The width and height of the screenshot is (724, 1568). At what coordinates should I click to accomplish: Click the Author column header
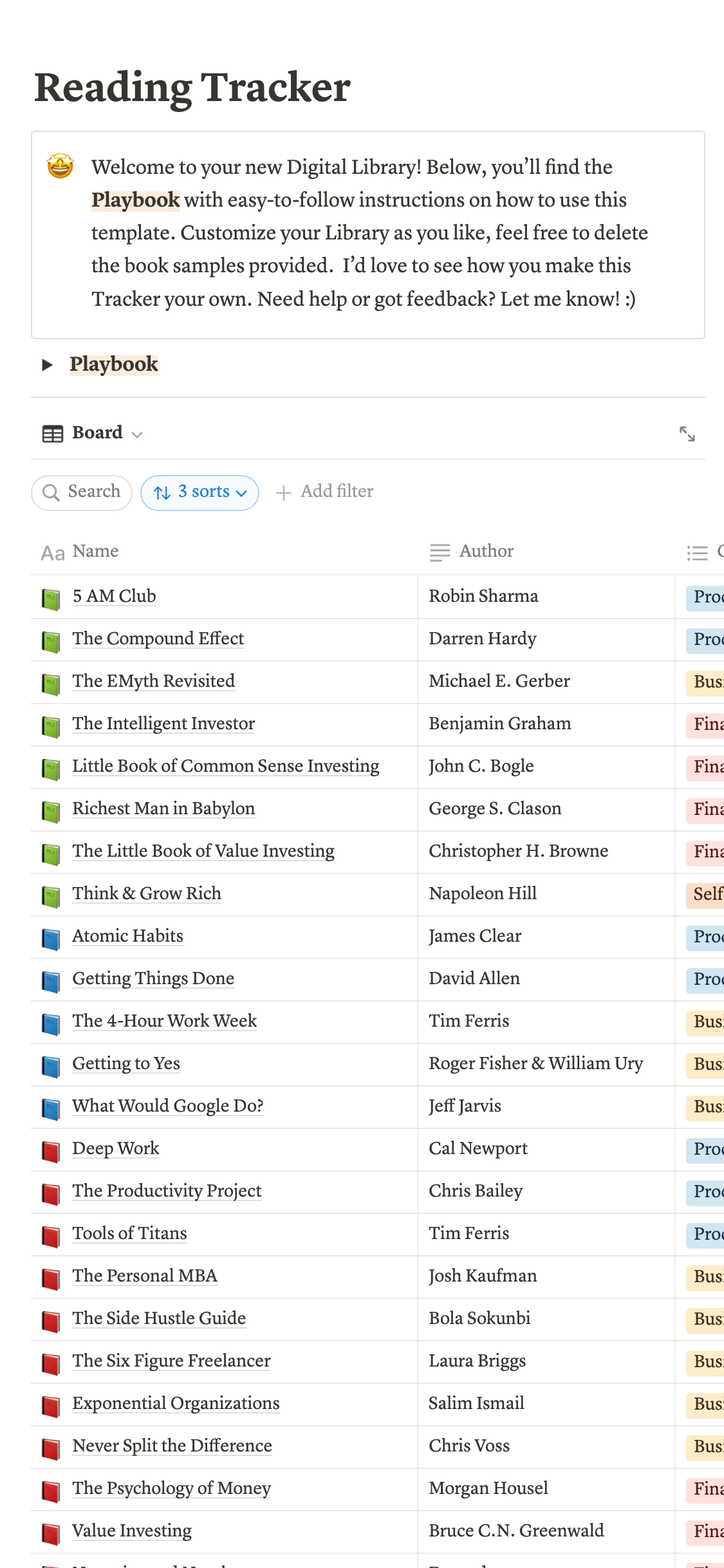pyautogui.click(x=486, y=552)
